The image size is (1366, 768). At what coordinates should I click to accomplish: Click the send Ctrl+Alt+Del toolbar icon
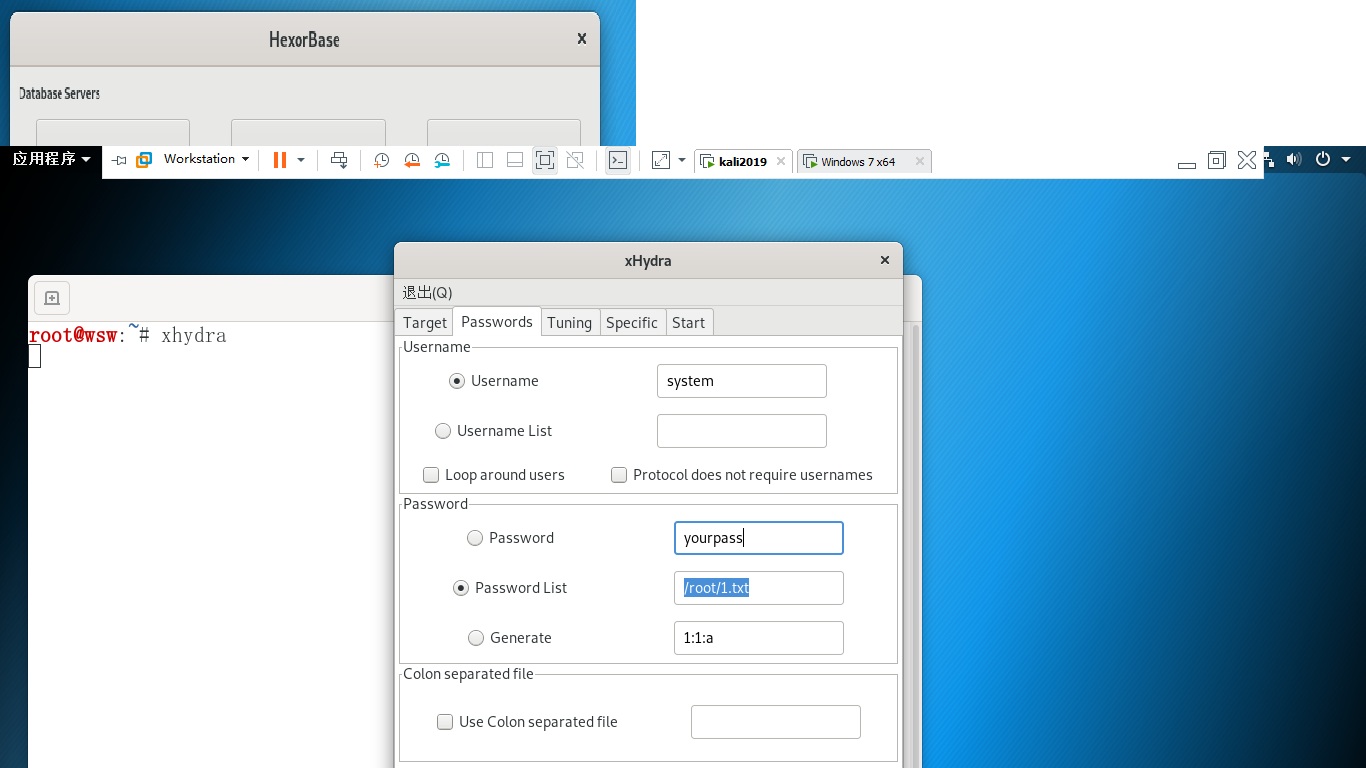(x=339, y=160)
